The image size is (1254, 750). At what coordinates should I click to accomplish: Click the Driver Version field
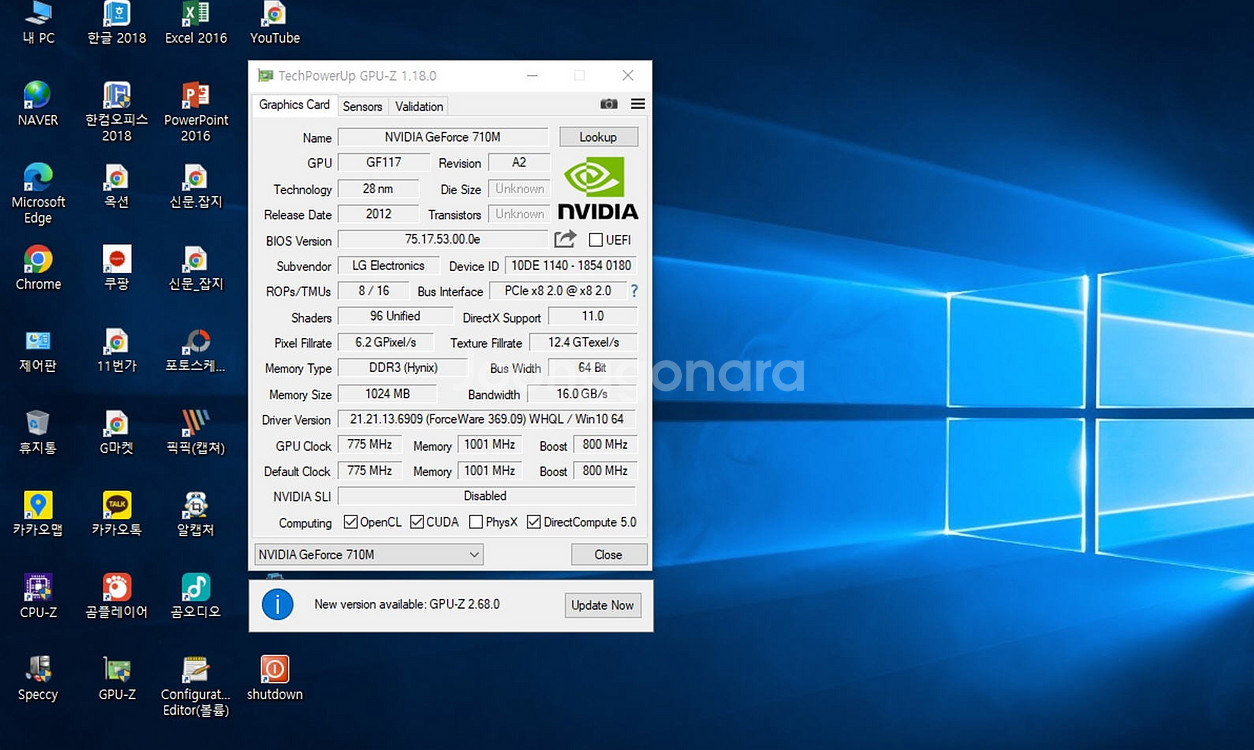coord(487,419)
